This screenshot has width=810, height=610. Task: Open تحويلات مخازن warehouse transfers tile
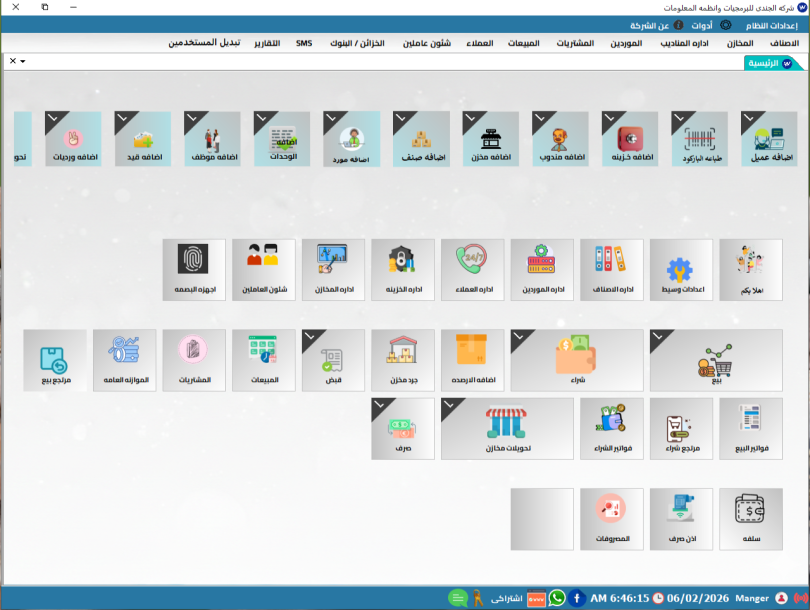tap(507, 428)
